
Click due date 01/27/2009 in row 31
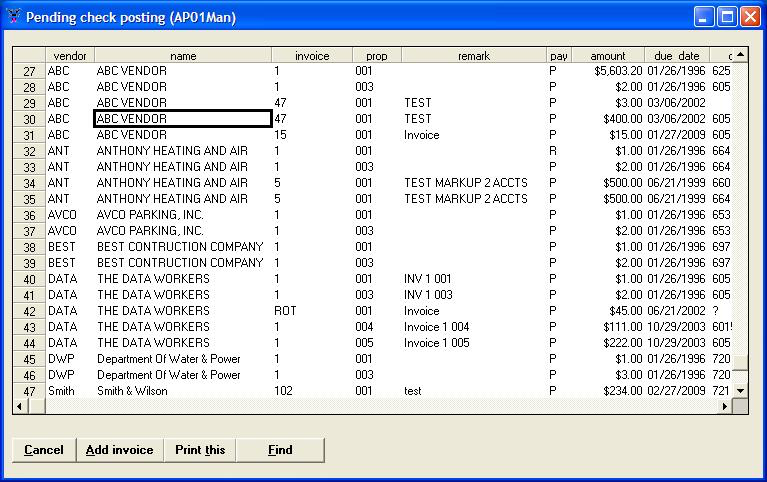(677, 135)
